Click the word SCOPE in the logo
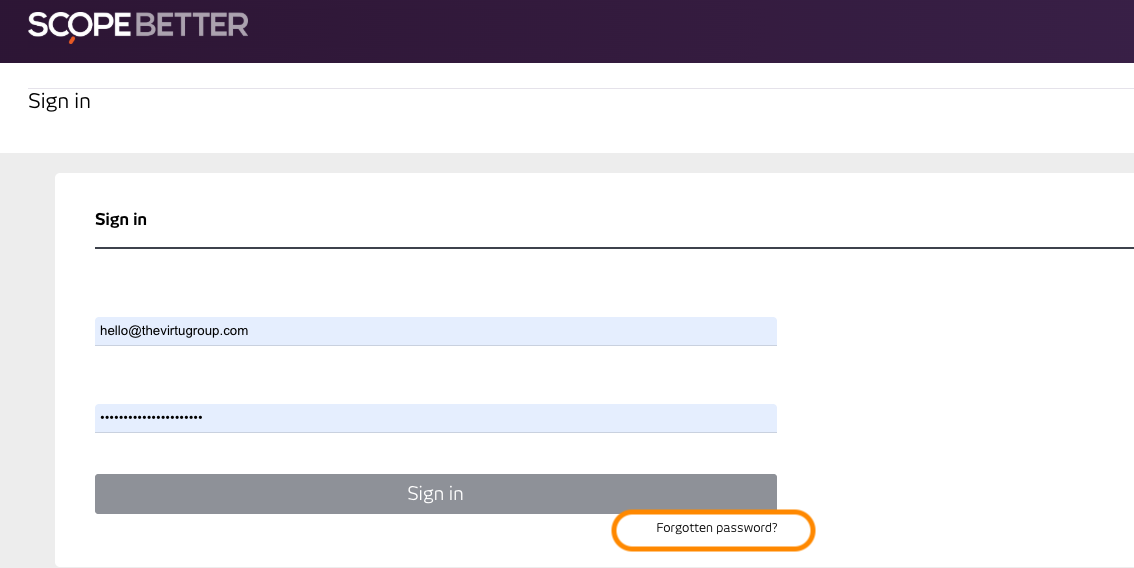 coord(80,25)
